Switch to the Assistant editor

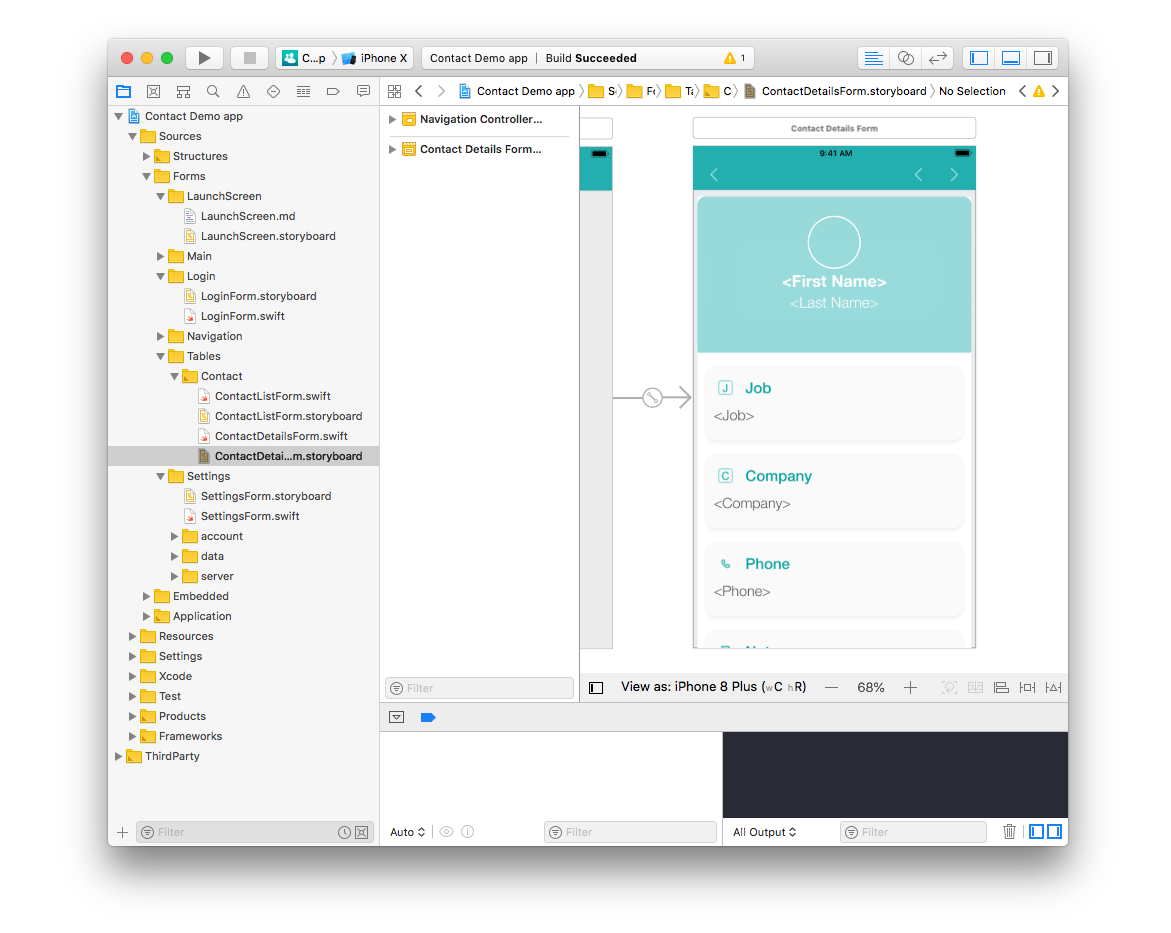pyautogui.click(x=905, y=58)
